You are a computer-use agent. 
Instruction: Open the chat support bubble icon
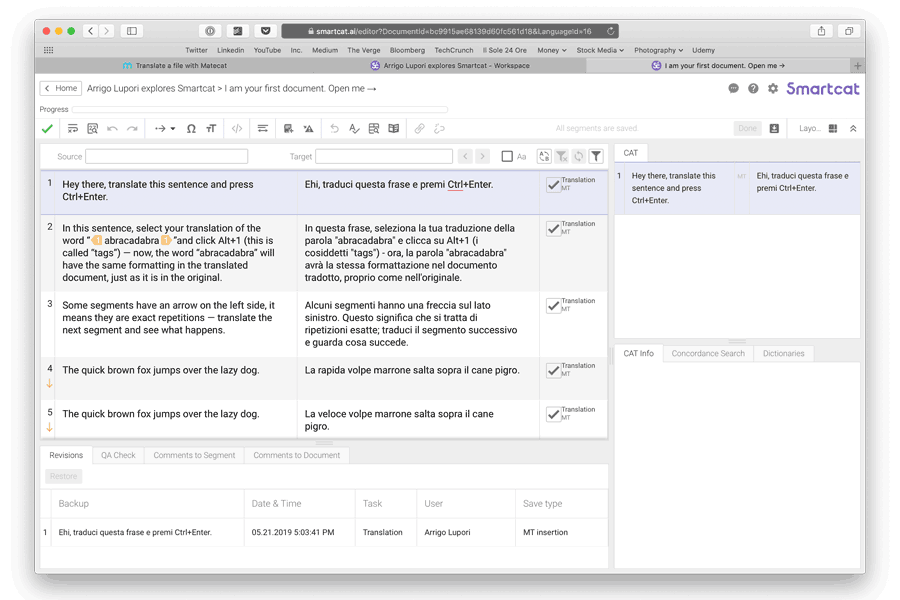click(x=734, y=88)
